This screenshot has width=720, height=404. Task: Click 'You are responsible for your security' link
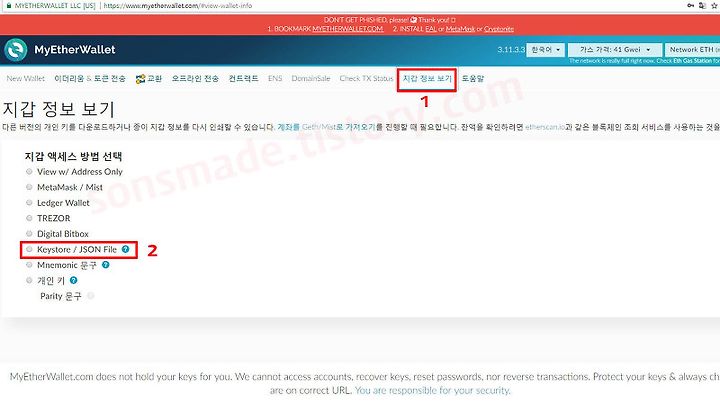(433, 390)
